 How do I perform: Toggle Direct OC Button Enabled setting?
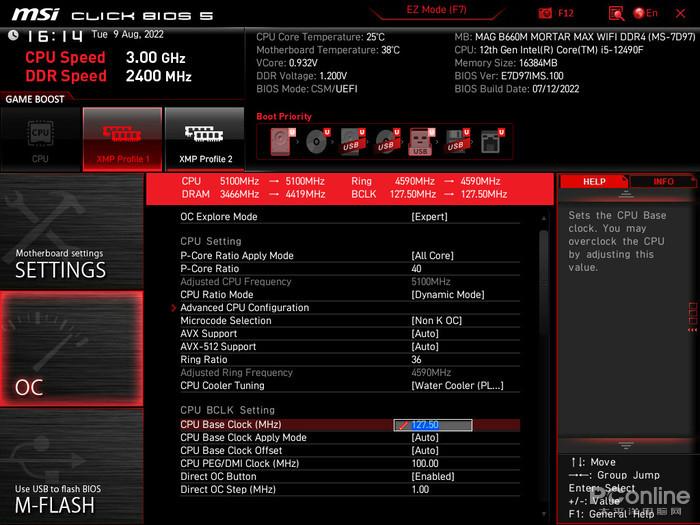(x=433, y=476)
